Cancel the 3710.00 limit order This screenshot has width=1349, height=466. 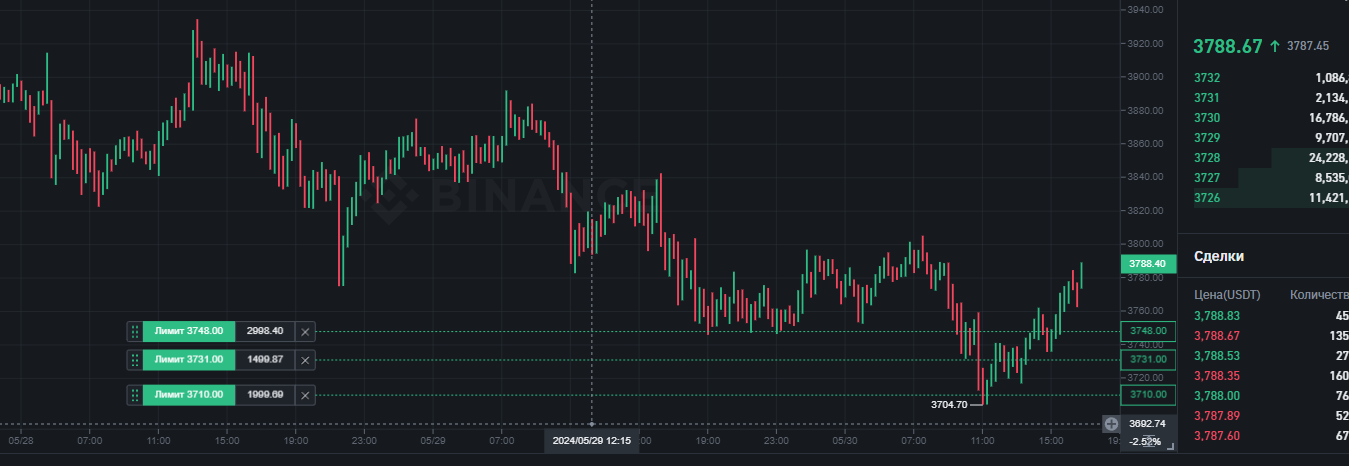click(306, 395)
